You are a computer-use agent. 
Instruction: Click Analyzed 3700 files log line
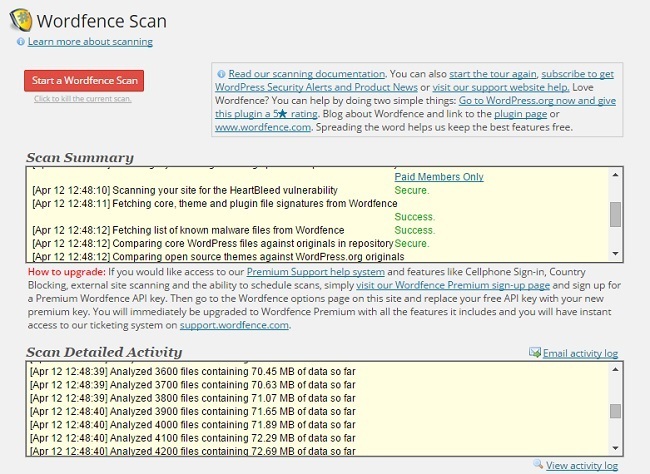193,385
